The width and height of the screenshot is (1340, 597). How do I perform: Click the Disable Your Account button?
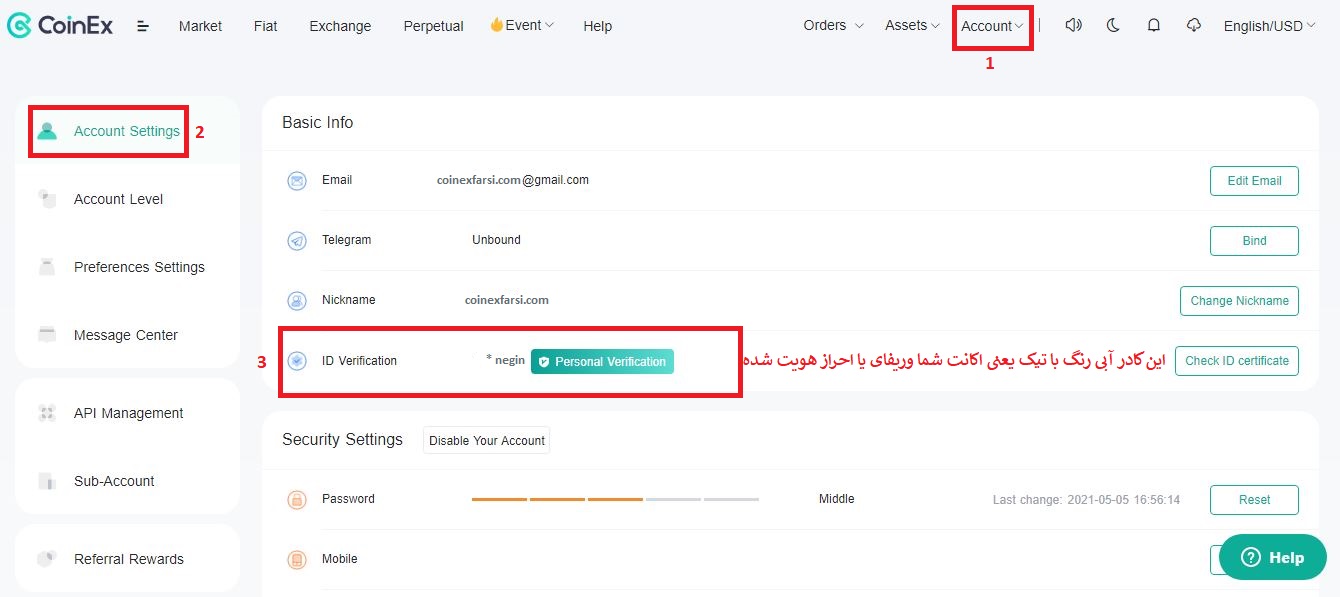click(487, 440)
